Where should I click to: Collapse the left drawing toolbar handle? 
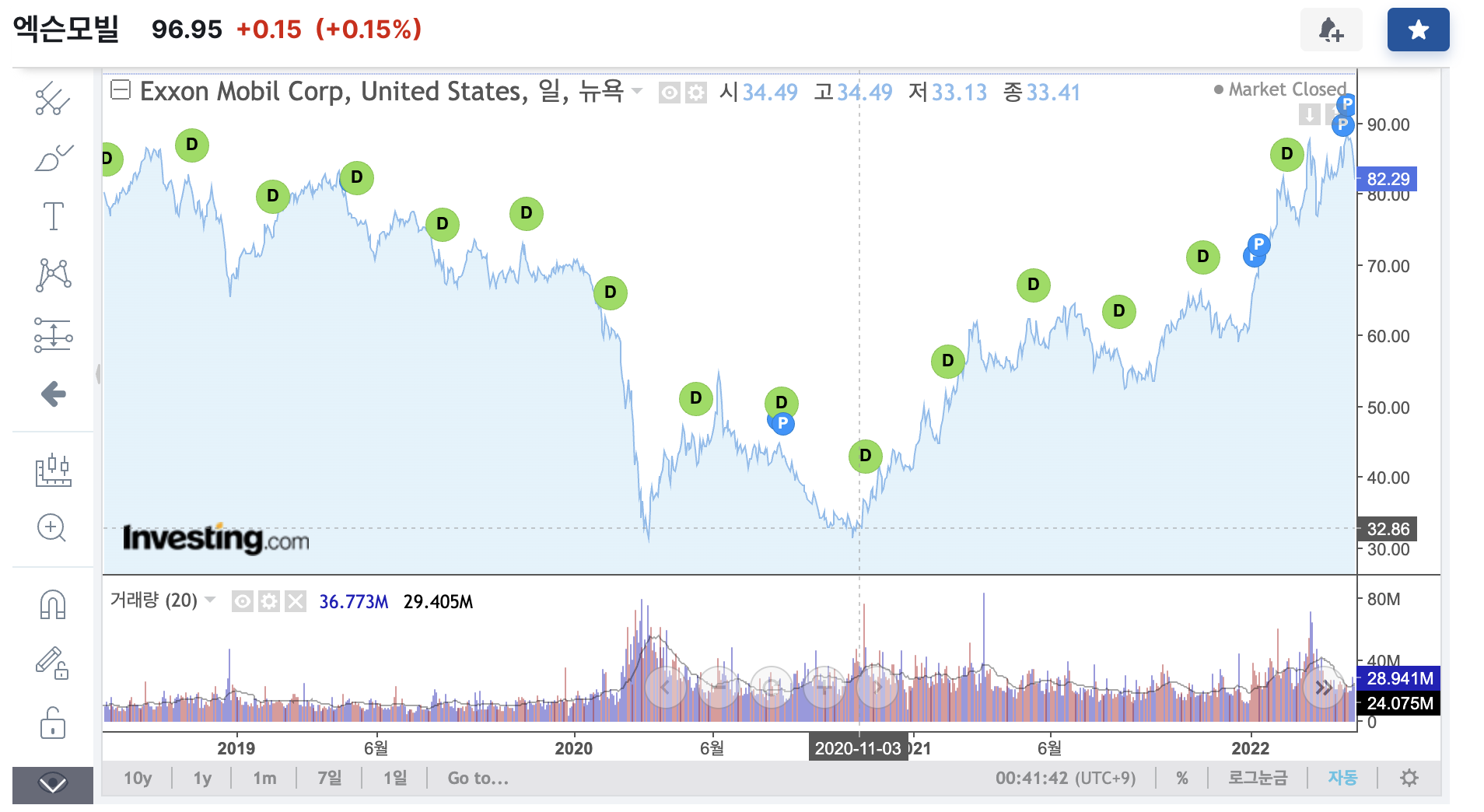coord(98,374)
